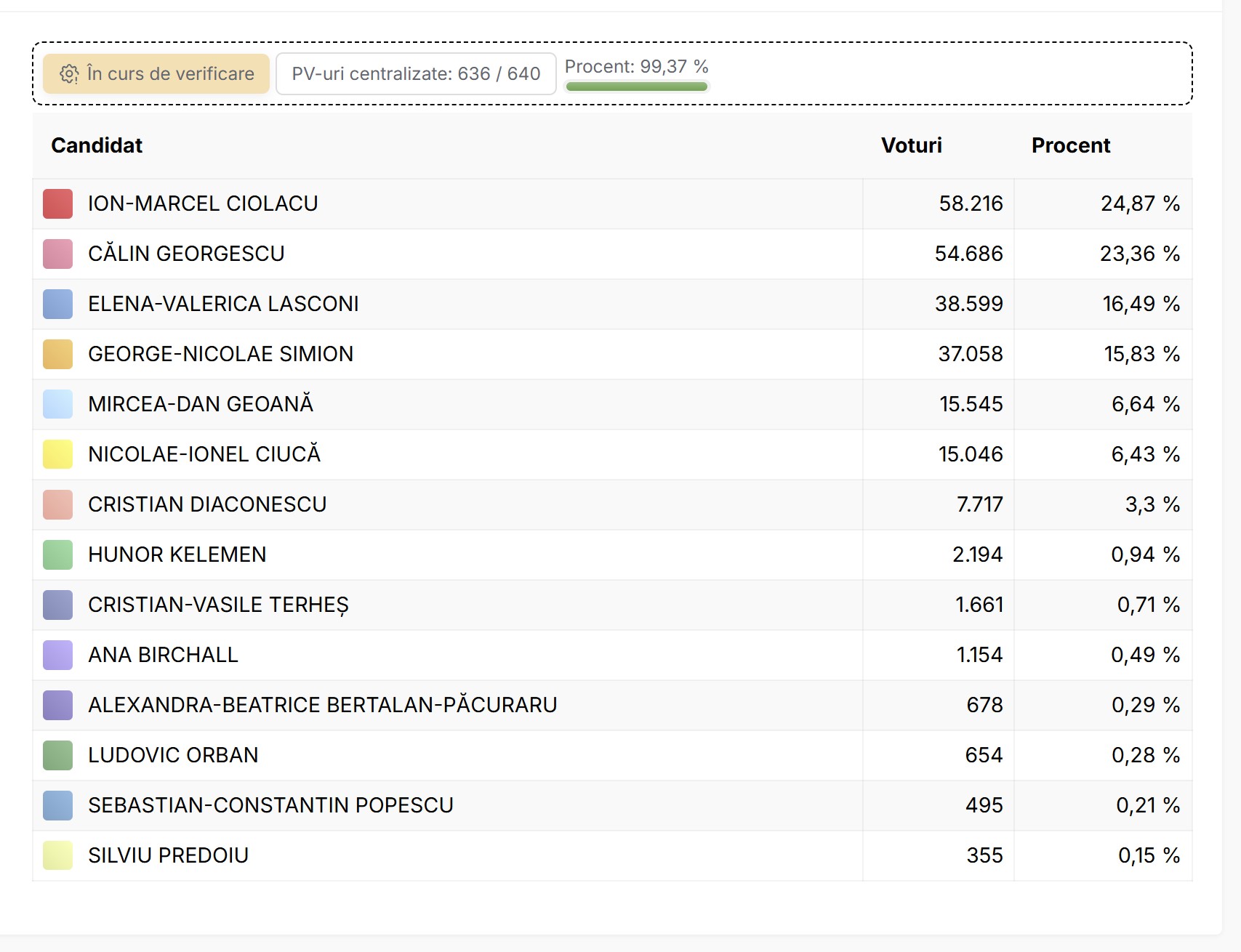Click the pale yellow swatch for Silviu Predoiu
The width and height of the screenshot is (1241, 952).
(58, 855)
